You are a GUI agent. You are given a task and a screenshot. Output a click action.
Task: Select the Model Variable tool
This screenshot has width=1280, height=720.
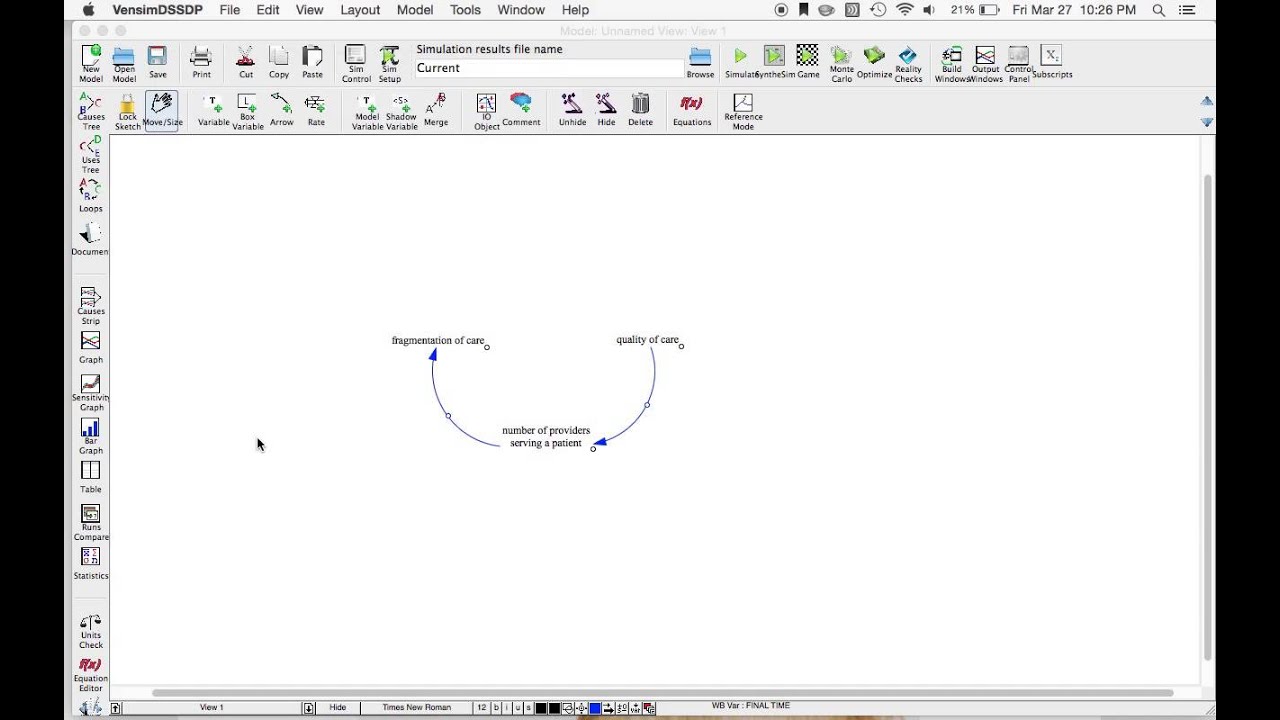367,111
